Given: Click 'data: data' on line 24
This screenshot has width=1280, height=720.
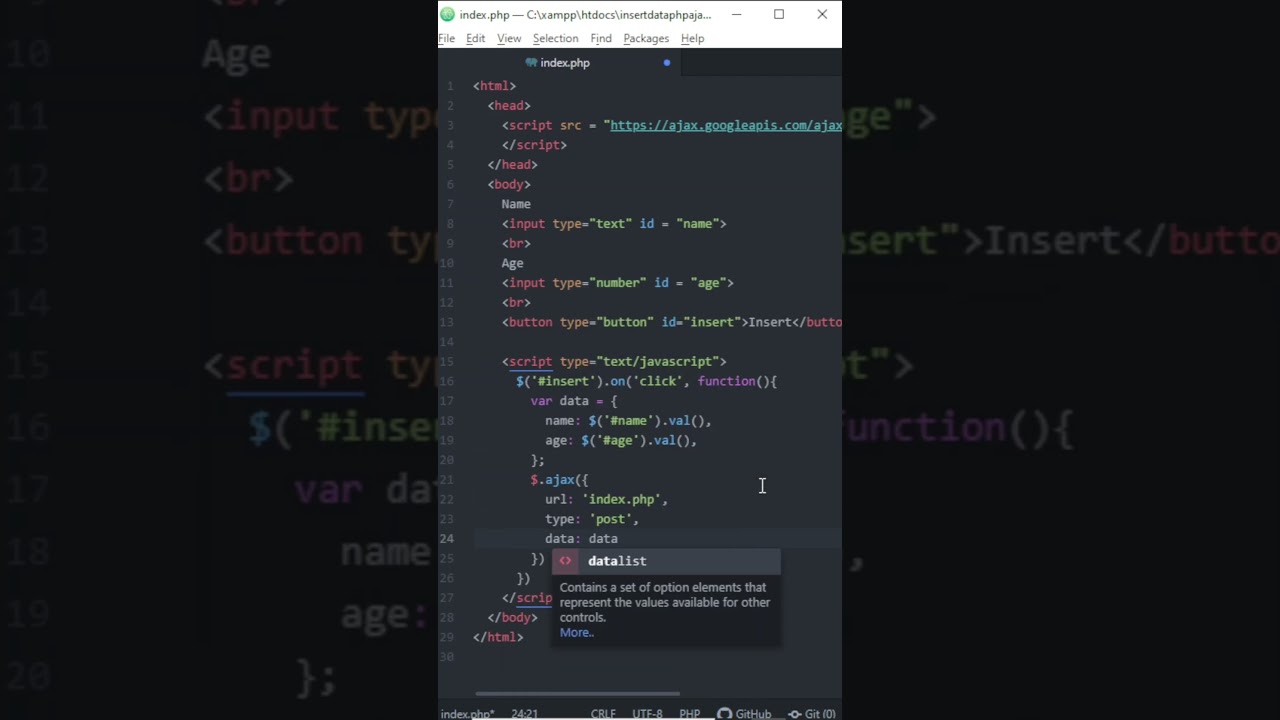Looking at the screenshot, I should tap(581, 539).
